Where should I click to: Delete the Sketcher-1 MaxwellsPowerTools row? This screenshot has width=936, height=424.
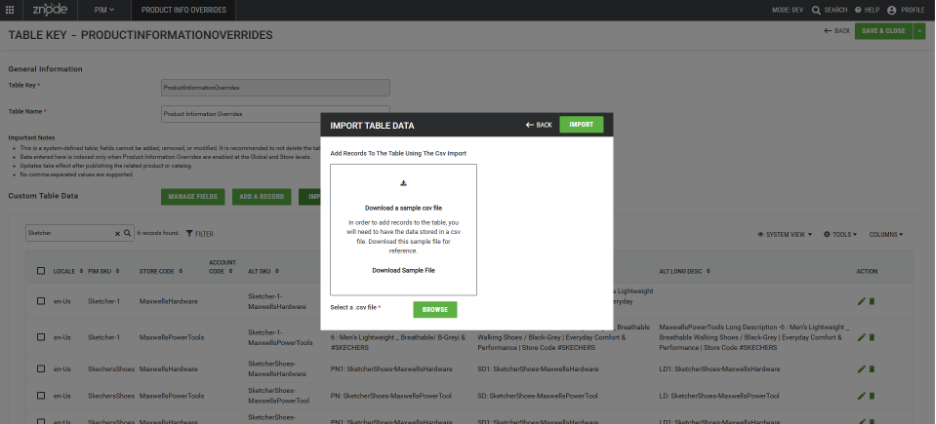pyautogui.click(x=872, y=337)
